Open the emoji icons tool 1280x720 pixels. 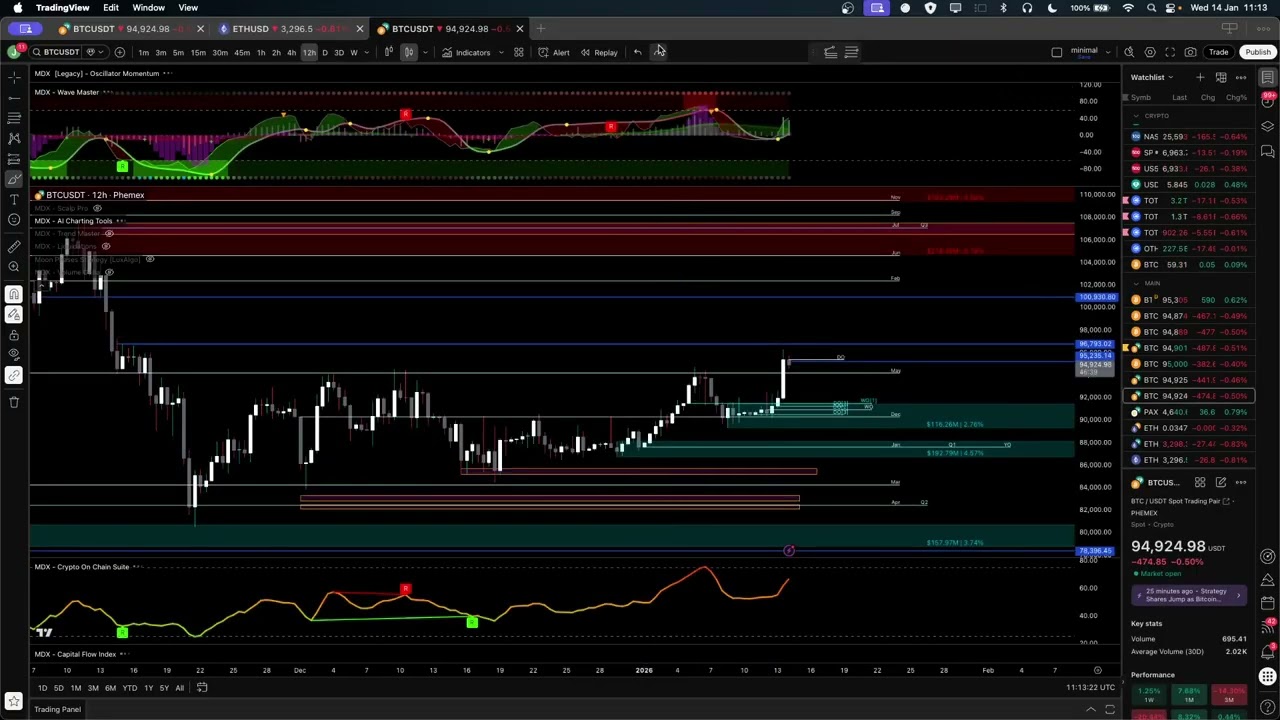(x=14, y=219)
